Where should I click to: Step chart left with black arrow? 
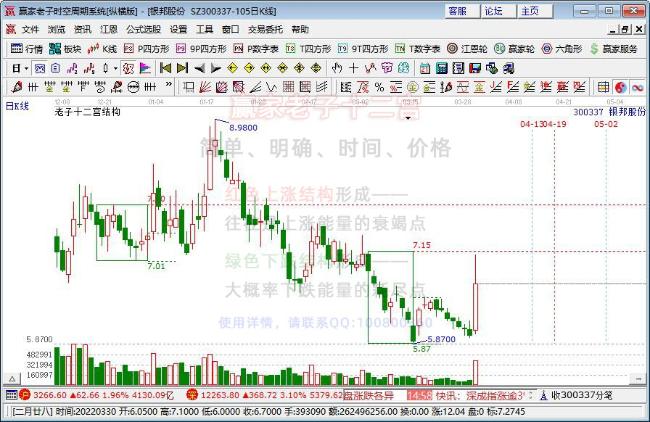[199, 68]
